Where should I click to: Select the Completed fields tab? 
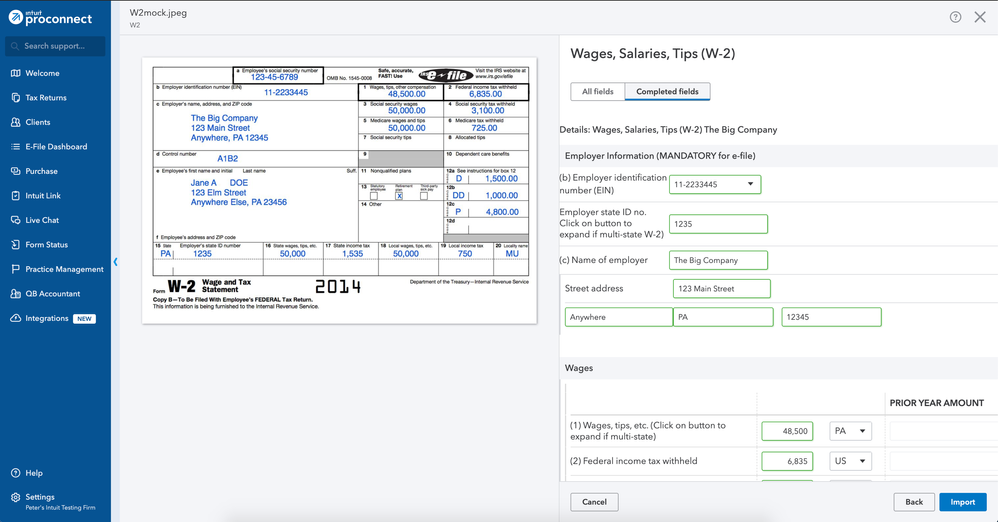(667, 92)
